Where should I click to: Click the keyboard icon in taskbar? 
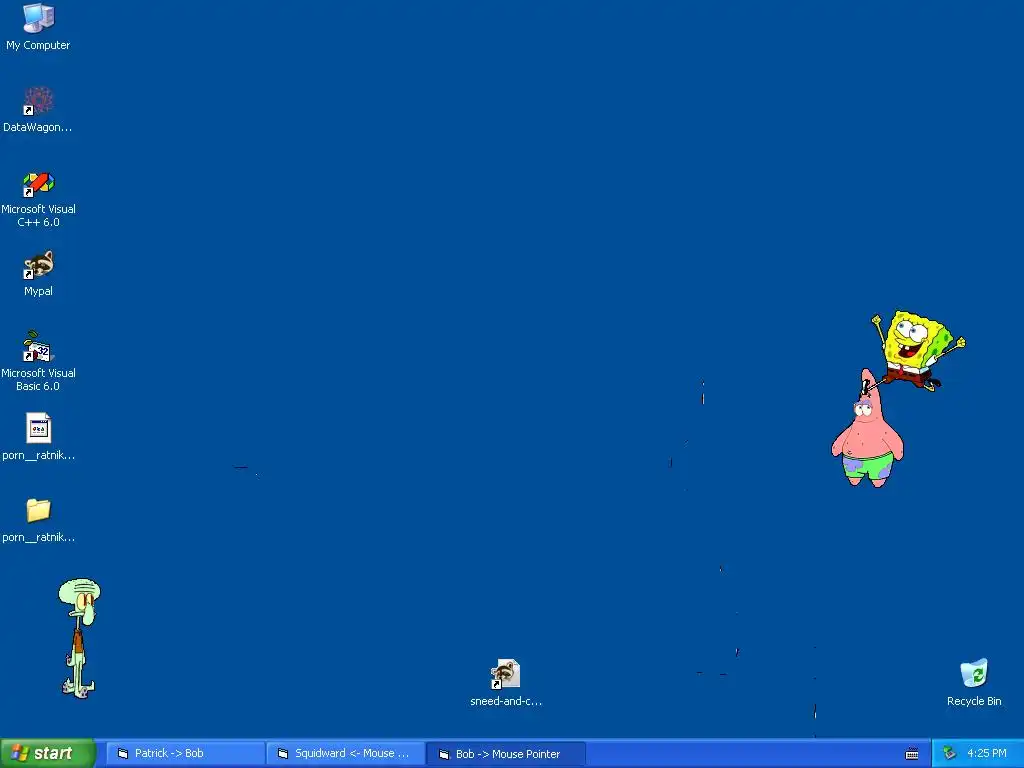point(912,754)
